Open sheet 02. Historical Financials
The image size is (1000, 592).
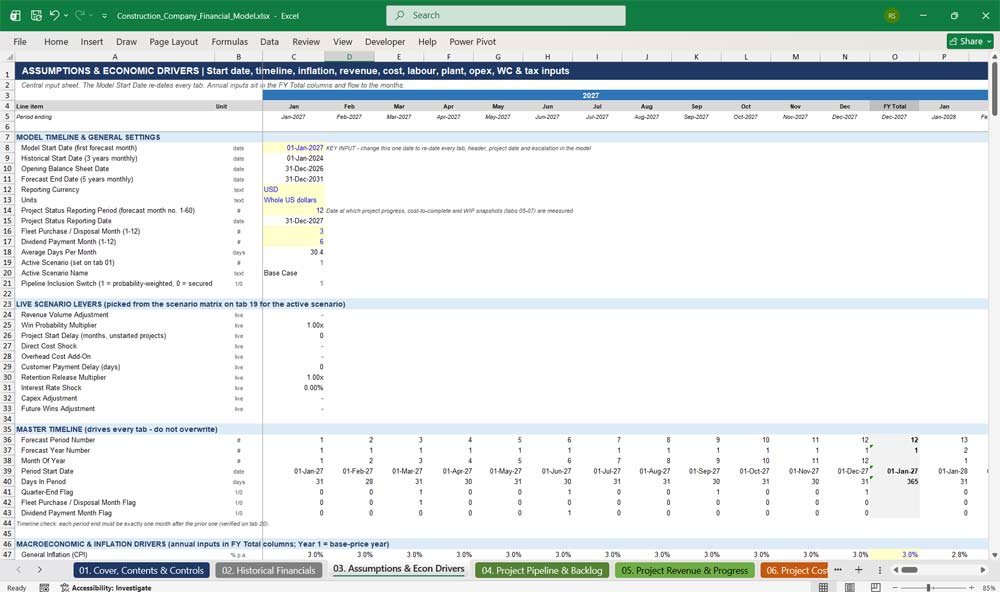(x=268, y=570)
